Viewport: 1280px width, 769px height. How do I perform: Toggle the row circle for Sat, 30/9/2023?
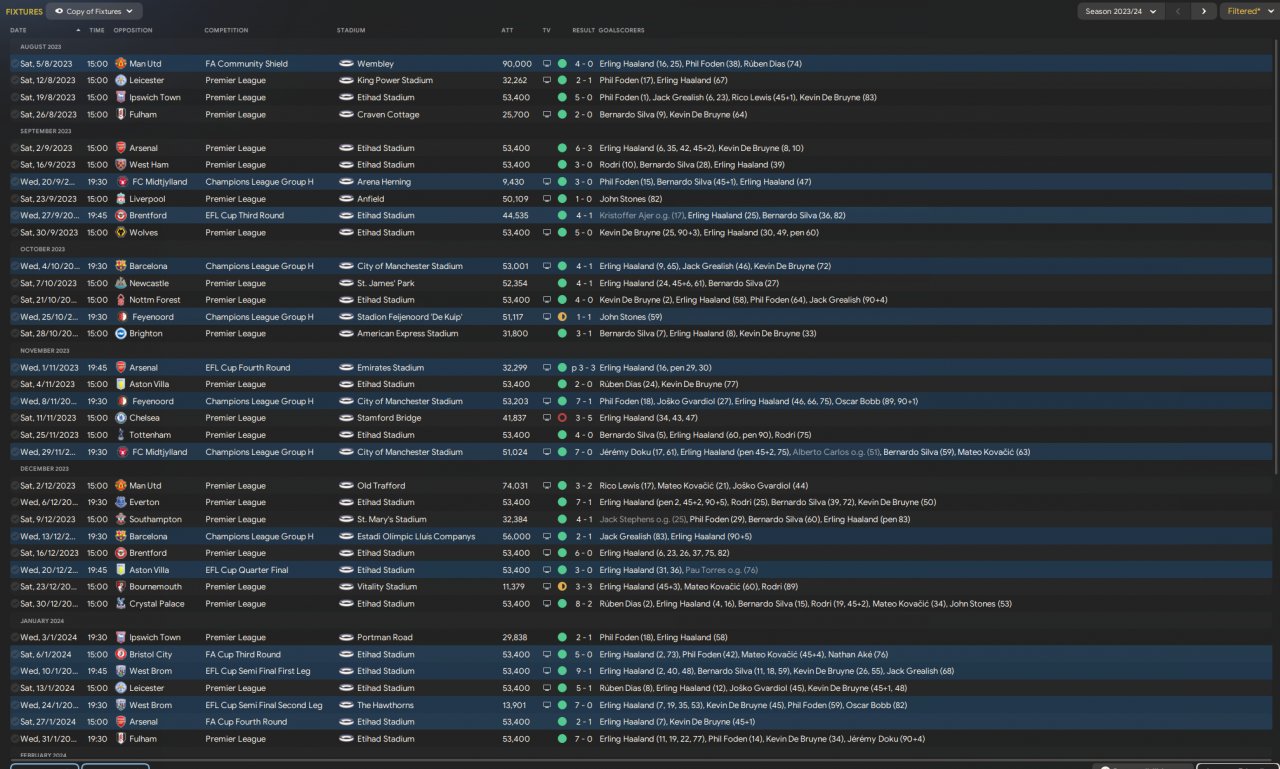tap(15, 233)
